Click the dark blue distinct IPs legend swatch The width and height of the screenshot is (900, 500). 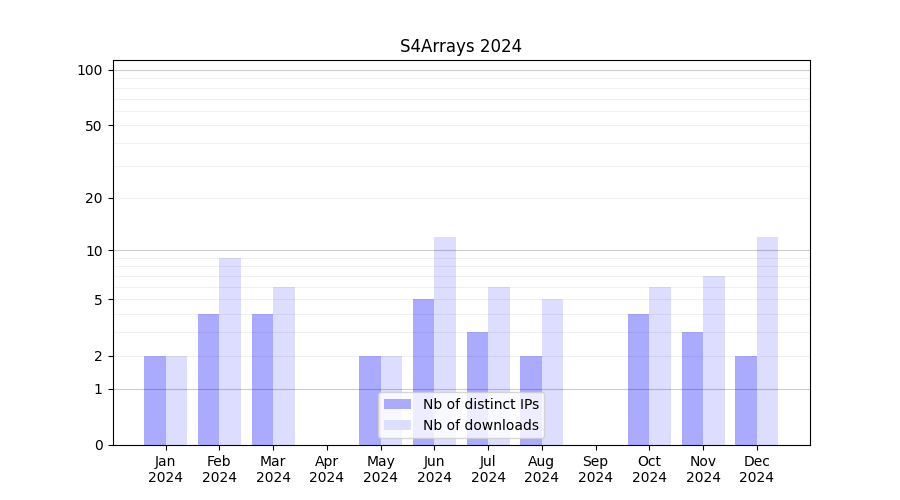point(397,404)
